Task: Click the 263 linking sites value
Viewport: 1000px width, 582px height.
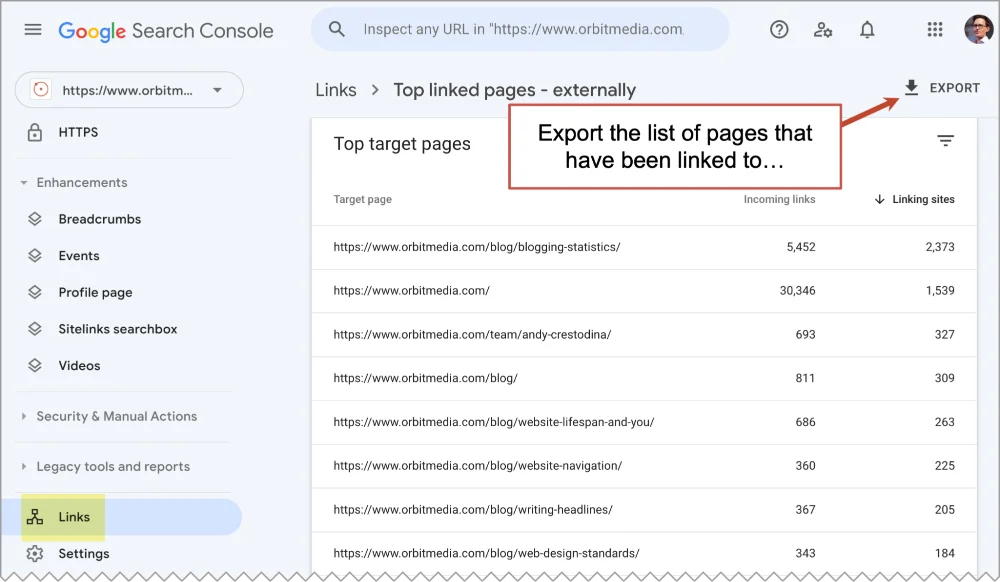Action: pyautogui.click(x=945, y=422)
